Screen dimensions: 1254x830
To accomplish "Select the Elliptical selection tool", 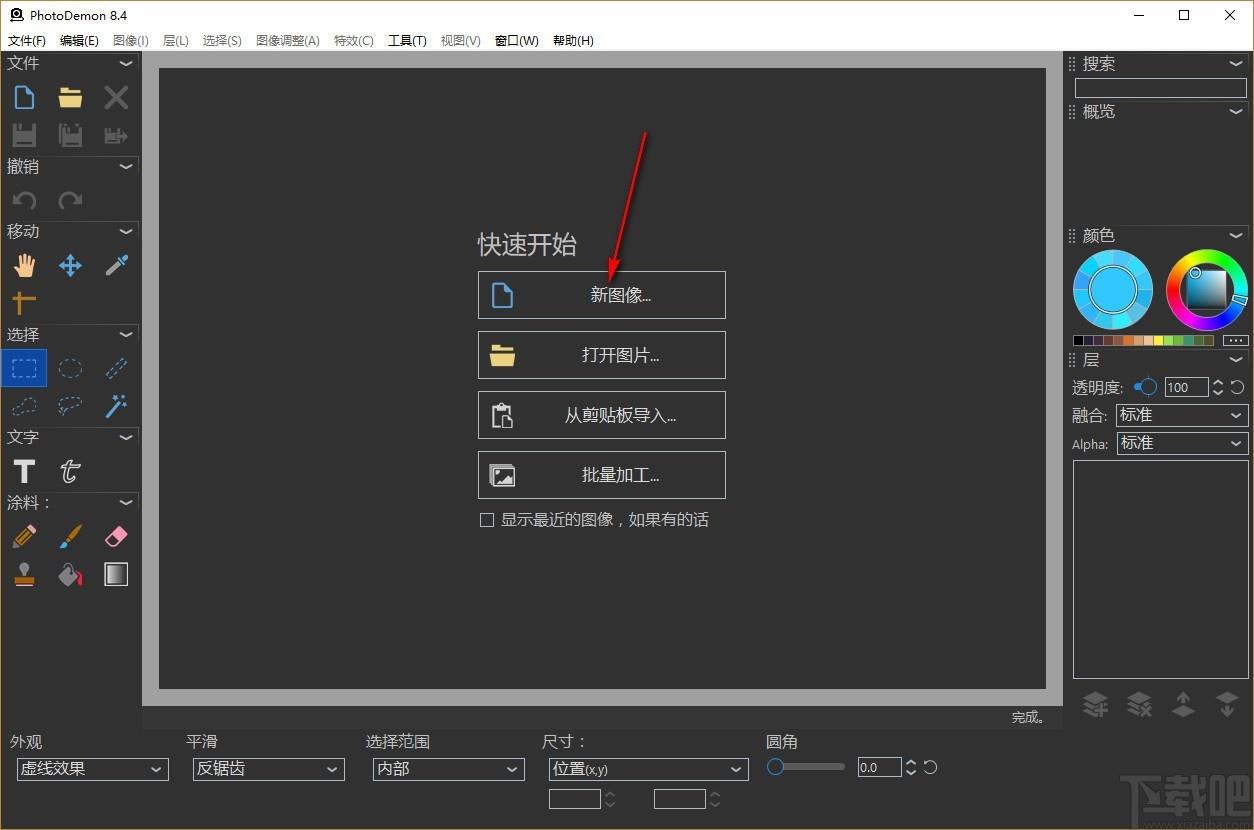I will (x=70, y=368).
